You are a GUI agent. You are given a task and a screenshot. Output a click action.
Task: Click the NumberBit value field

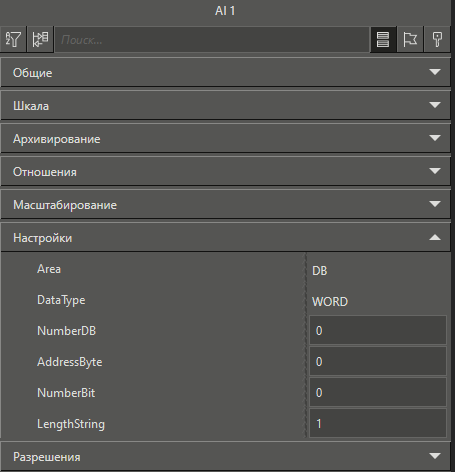(x=378, y=392)
